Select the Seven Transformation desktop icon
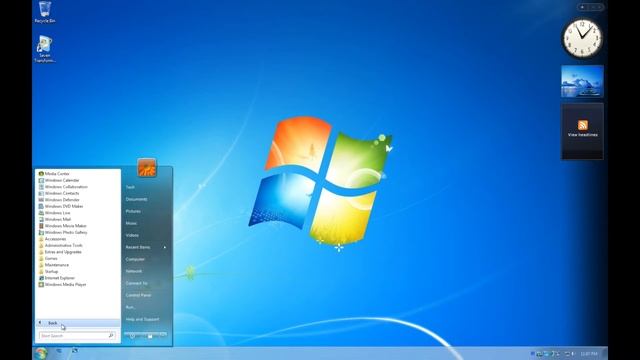Viewport: 640px width, 360px height. [44, 49]
